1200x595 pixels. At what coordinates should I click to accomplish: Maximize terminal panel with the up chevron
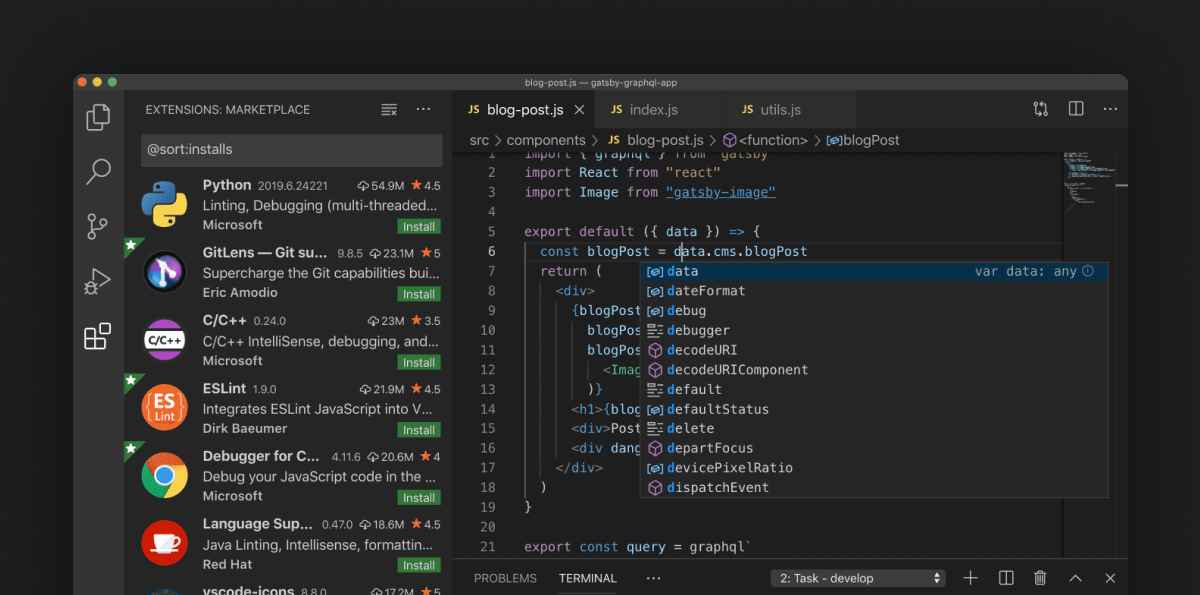point(1075,578)
